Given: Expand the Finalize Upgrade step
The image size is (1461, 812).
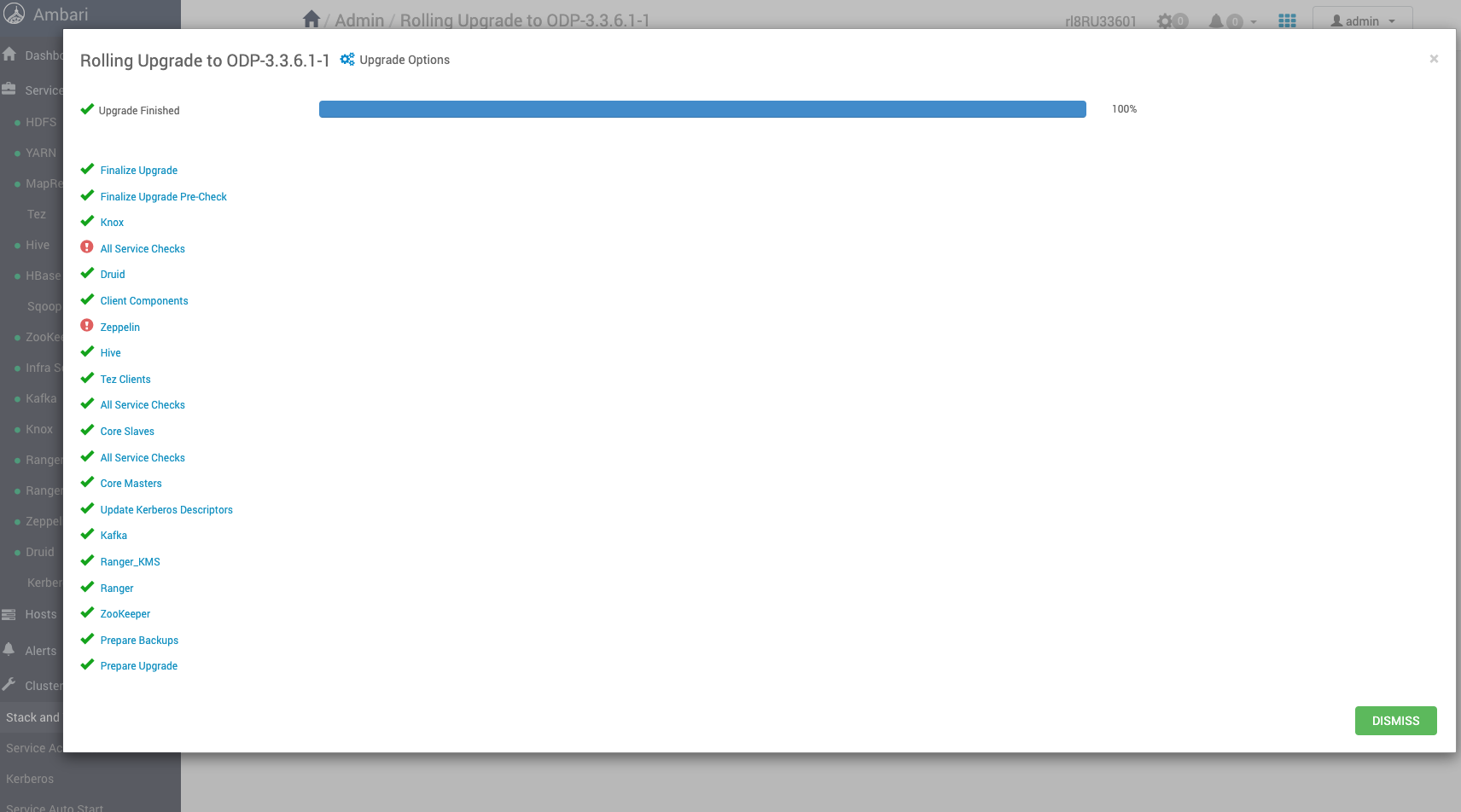Looking at the screenshot, I should point(139,171).
